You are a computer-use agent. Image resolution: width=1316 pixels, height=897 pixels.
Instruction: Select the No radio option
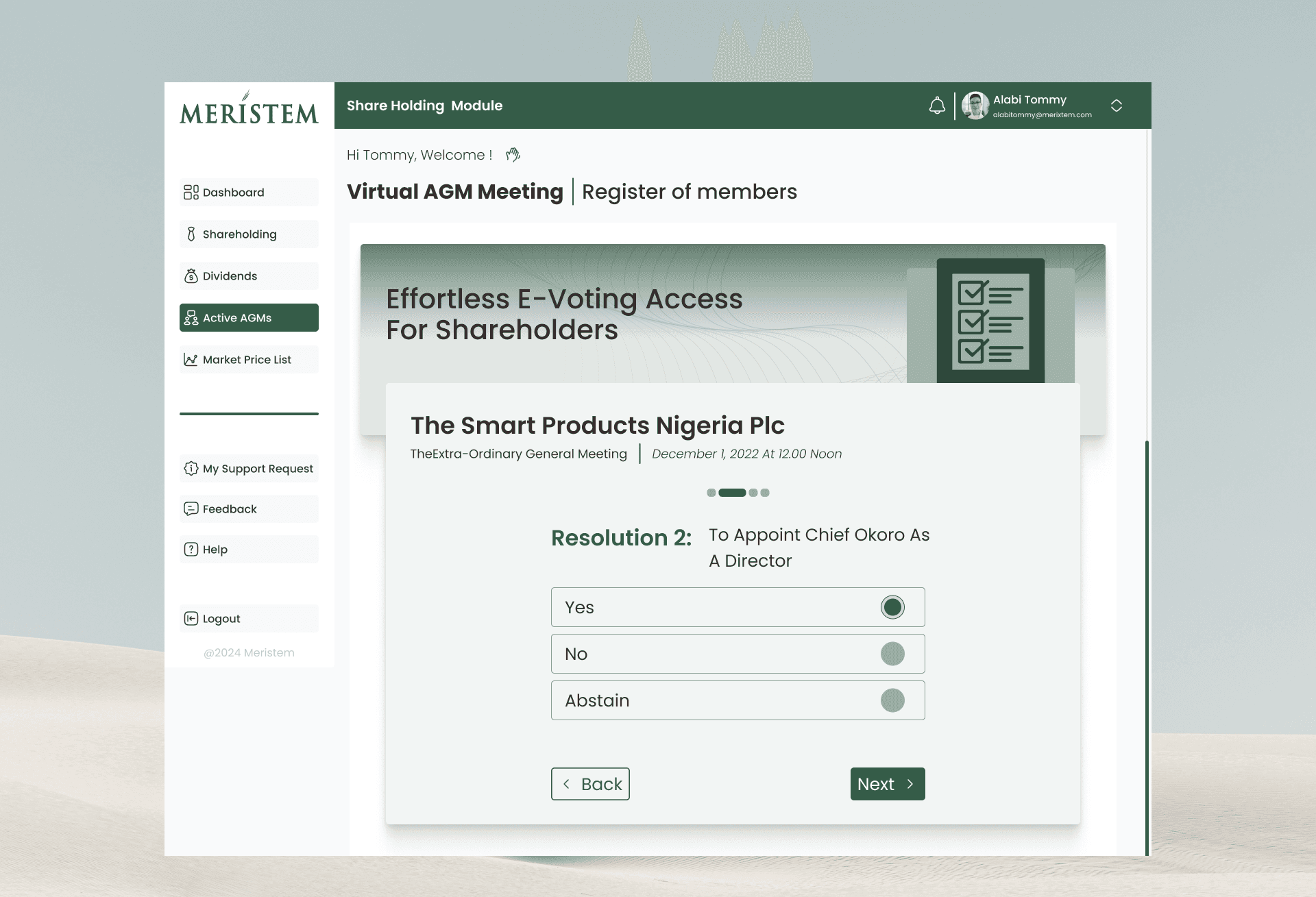pyautogui.click(x=892, y=654)
